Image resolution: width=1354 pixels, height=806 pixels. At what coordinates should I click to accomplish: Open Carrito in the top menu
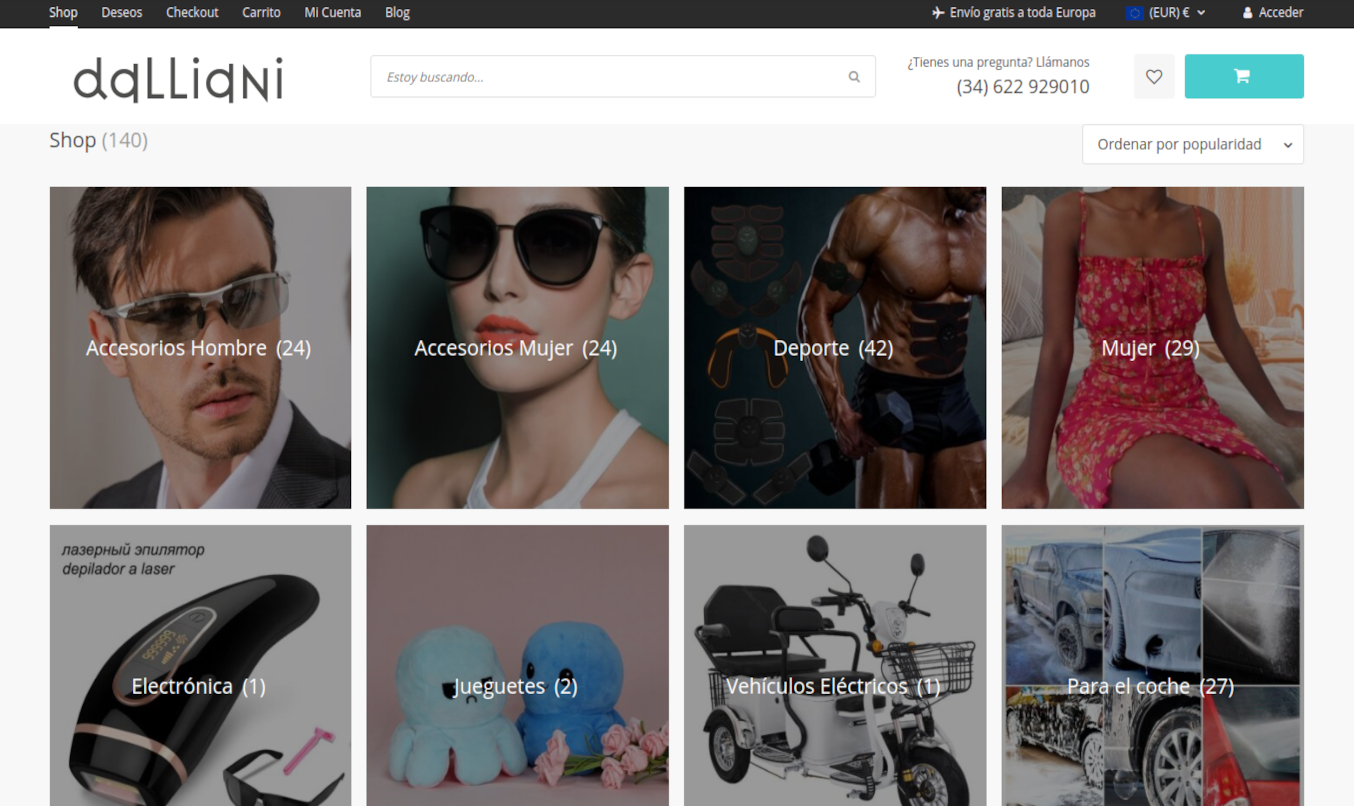[x=261, y=13]
